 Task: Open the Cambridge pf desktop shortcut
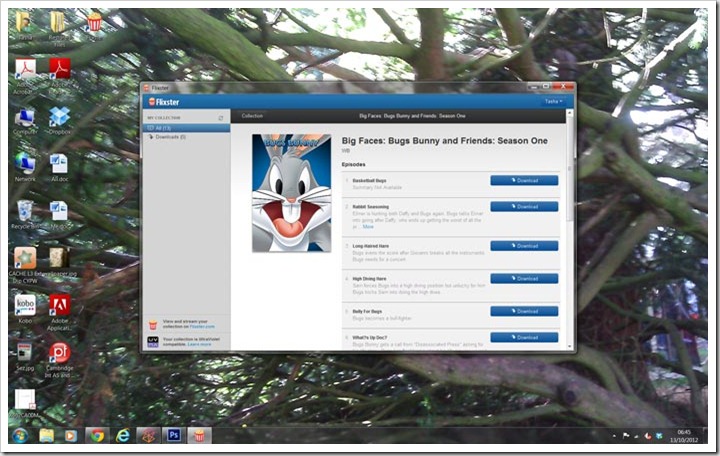(60, 360)
